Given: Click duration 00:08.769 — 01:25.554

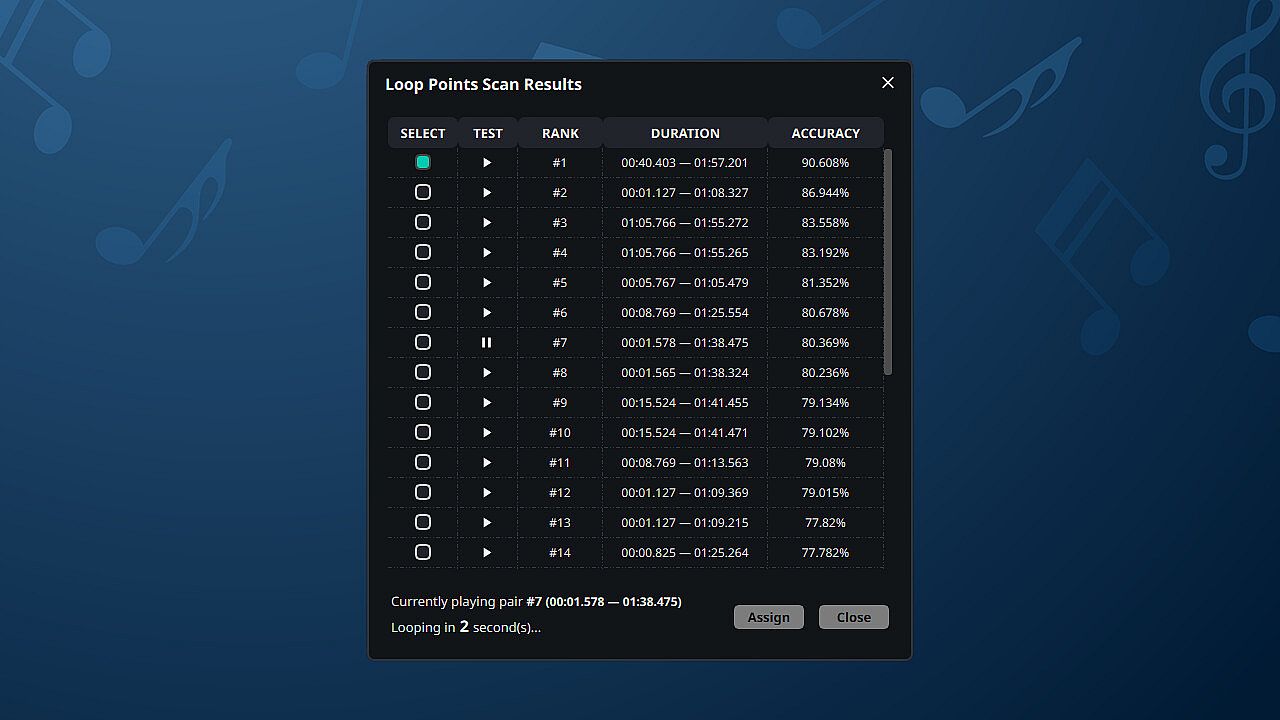Looking at the screenshot, I should coord(685,312).
